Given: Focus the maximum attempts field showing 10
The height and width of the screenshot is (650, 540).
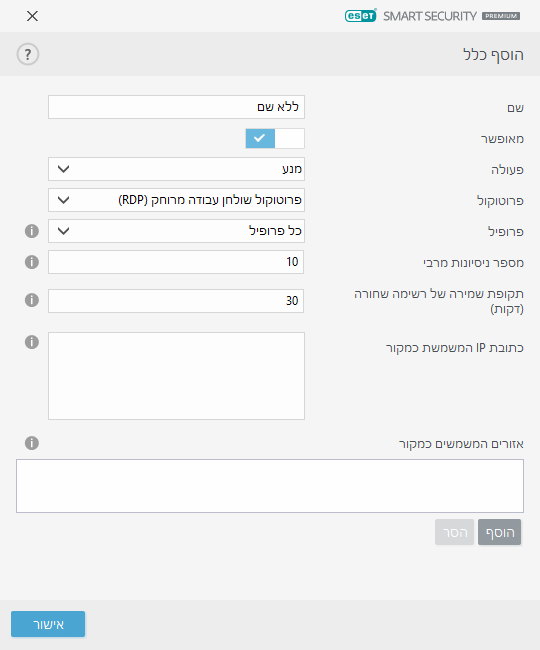Looking at the screenshot, I should click(x=176, y=262).
